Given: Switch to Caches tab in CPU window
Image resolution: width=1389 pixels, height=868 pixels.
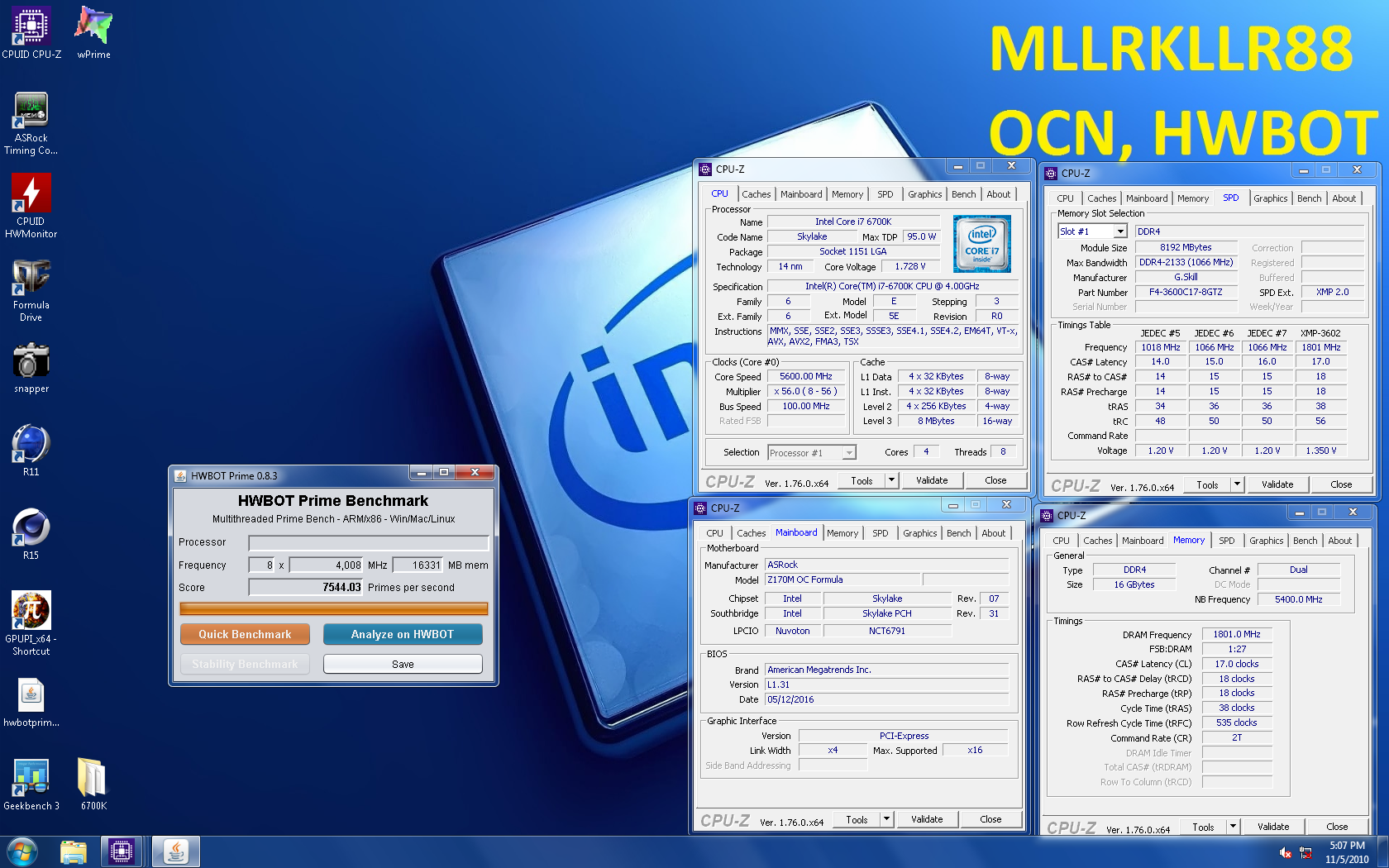Looking at the screenshot, I should pos(756,194).
